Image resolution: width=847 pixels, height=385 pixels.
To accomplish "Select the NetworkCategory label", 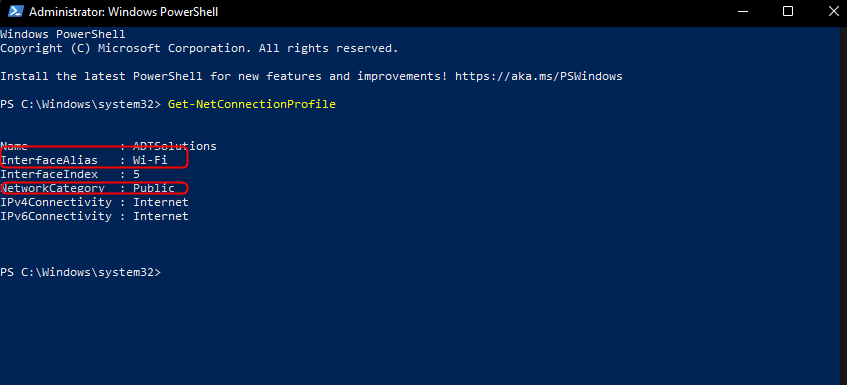I will [x=52, y=188].
